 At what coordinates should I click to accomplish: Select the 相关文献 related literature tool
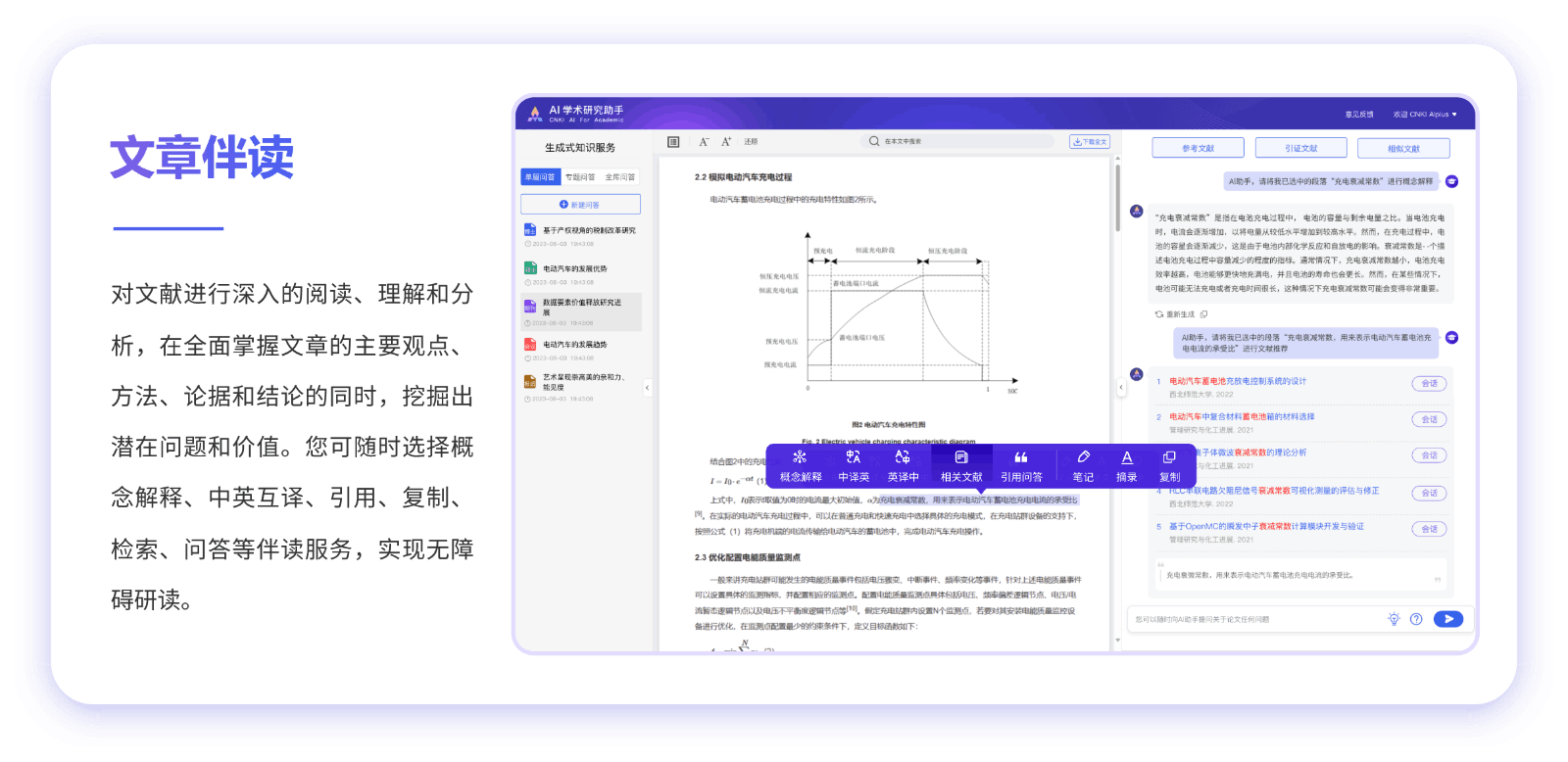[961, 466]
